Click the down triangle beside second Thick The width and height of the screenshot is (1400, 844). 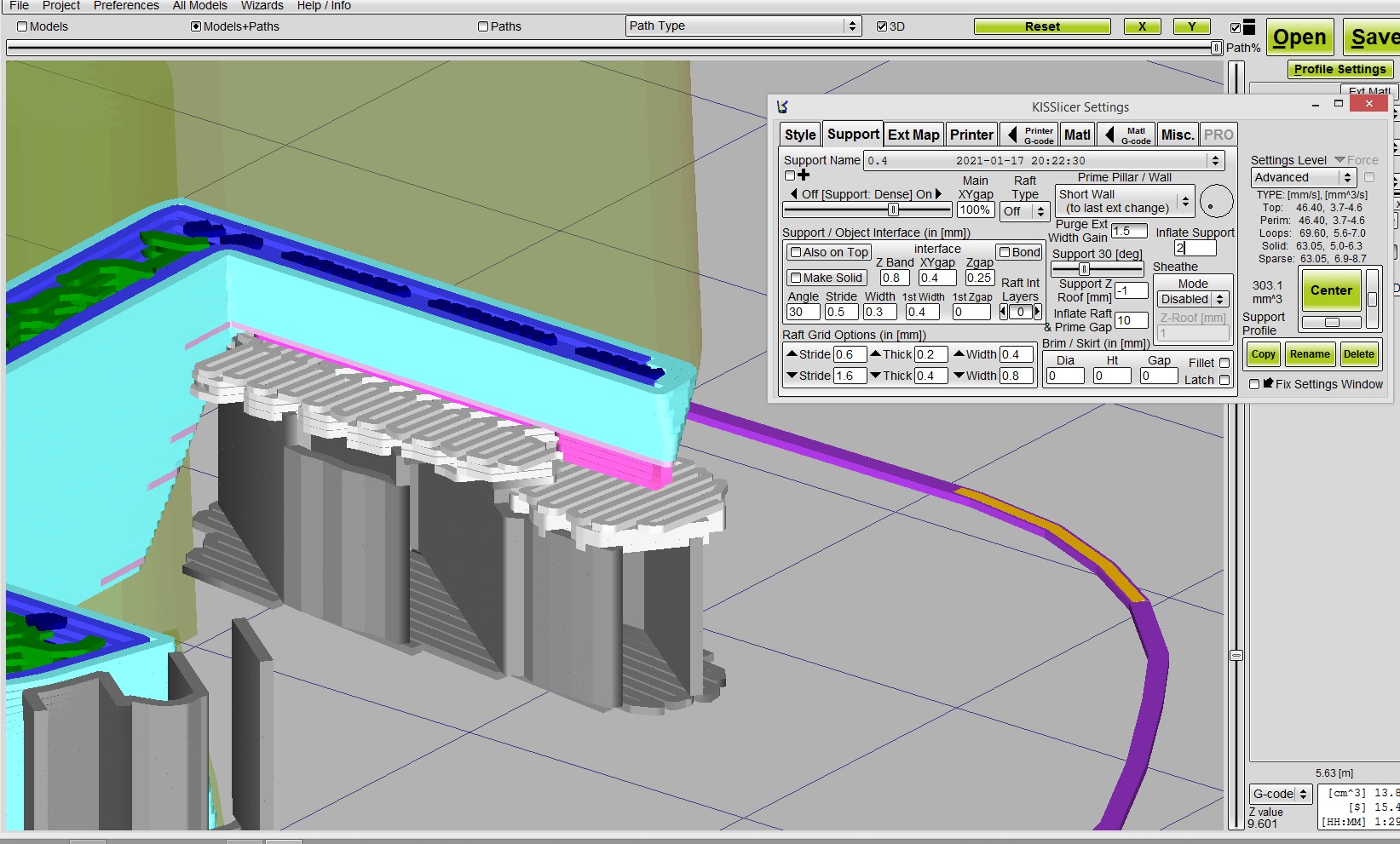(875, 376)
